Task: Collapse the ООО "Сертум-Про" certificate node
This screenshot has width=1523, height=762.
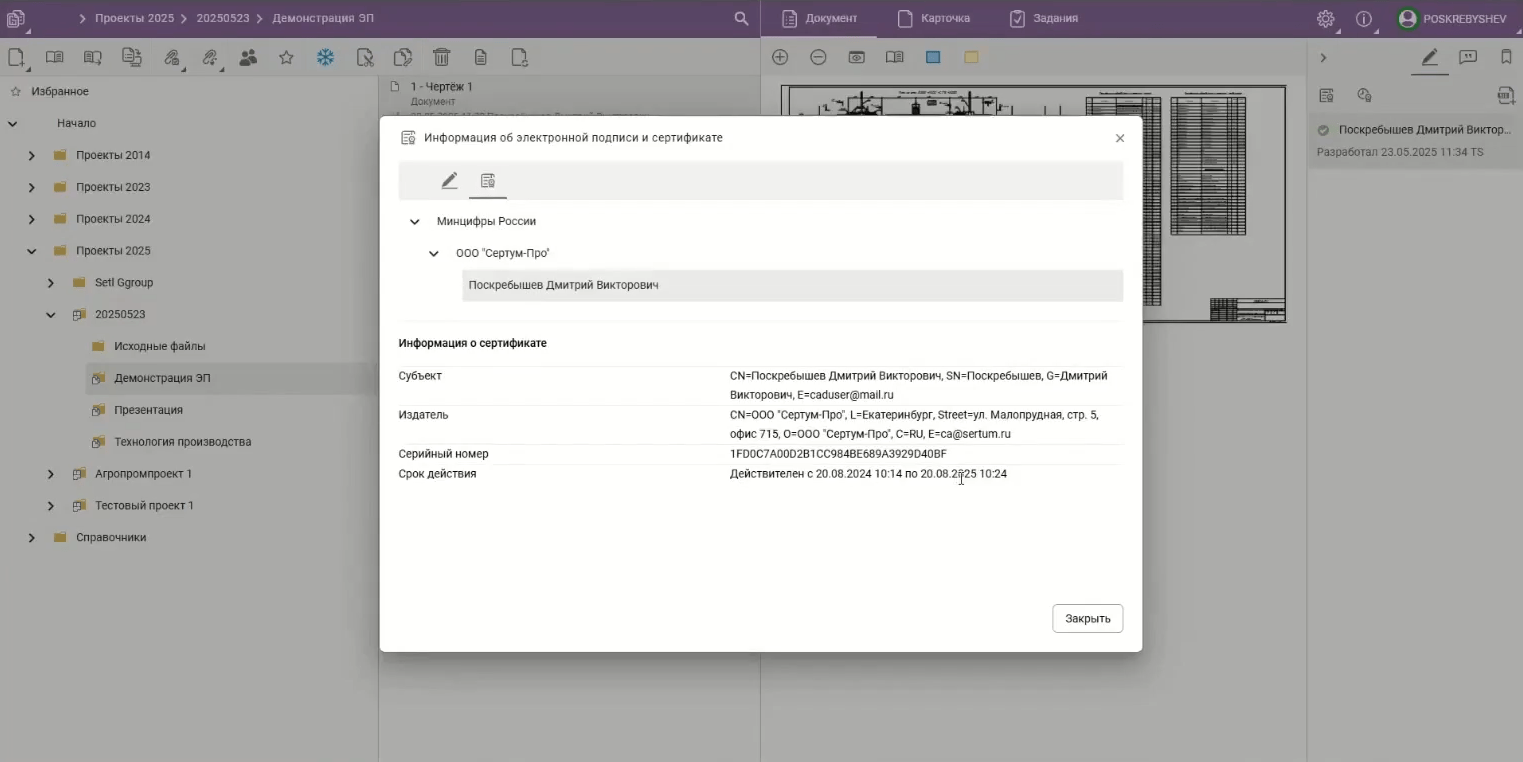Action: (x=434, y=254)
